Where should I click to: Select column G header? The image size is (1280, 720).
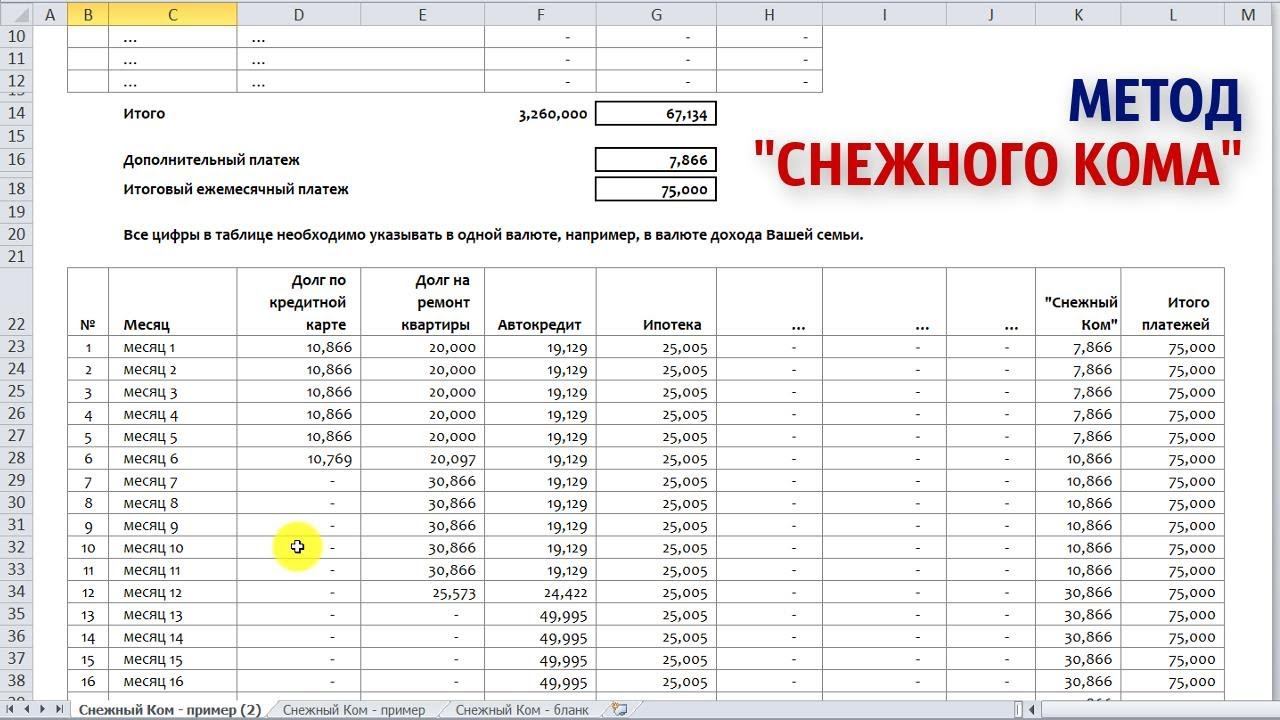pyautogui.click(x=656, y=14)
